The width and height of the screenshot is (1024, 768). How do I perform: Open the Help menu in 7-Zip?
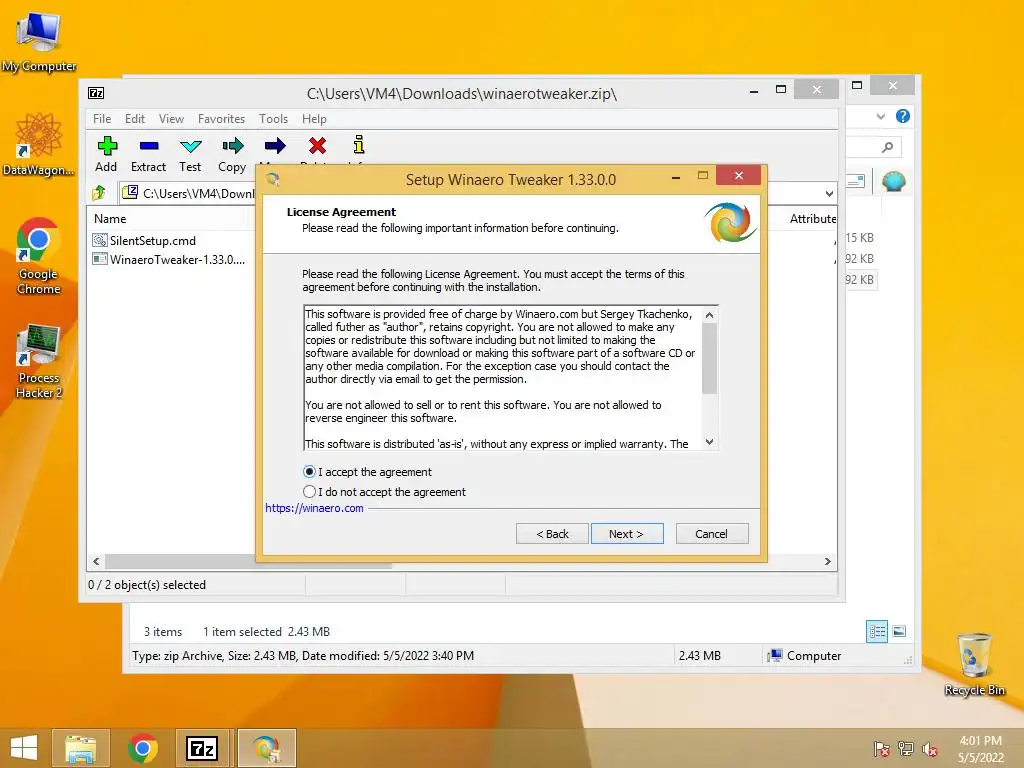point(314,119)
